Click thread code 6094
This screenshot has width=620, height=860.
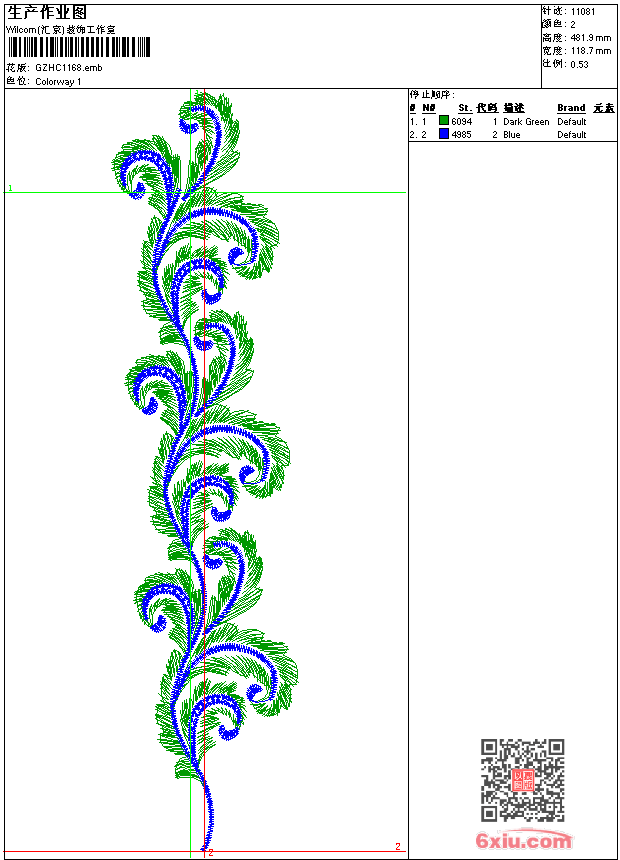(461, 122)
